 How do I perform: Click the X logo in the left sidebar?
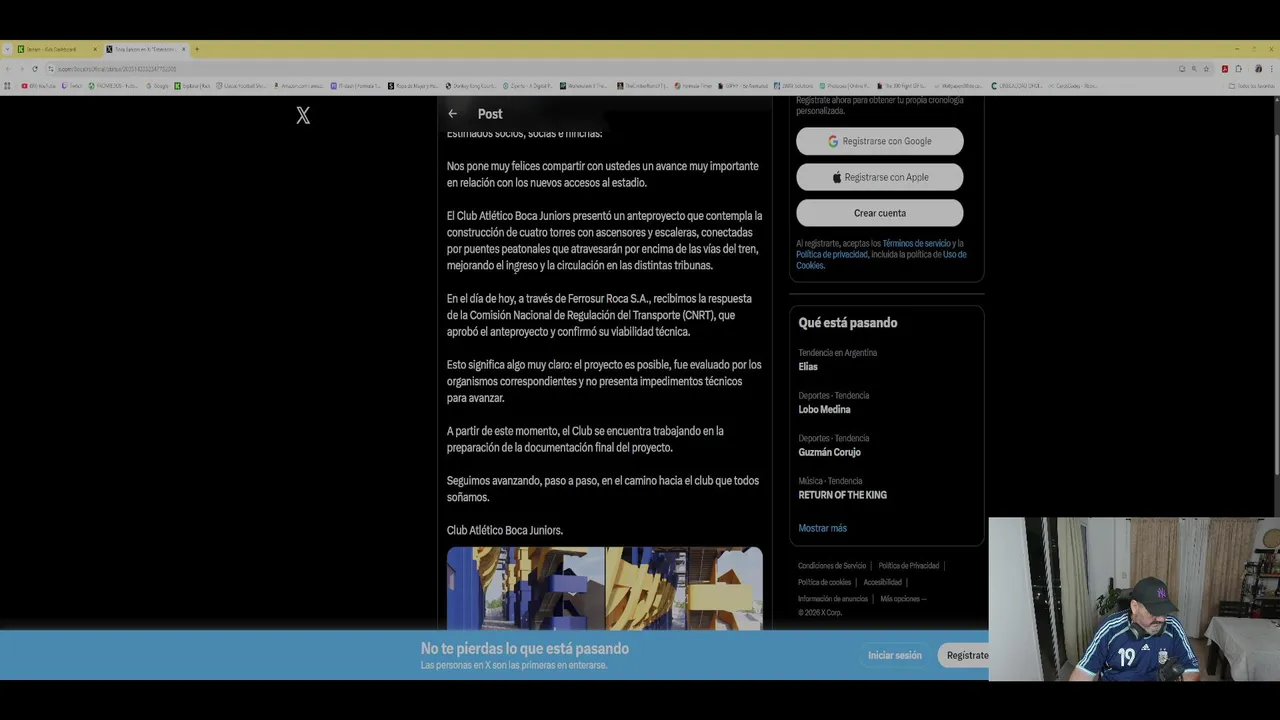pyautogui.click(x=303, y=116)
